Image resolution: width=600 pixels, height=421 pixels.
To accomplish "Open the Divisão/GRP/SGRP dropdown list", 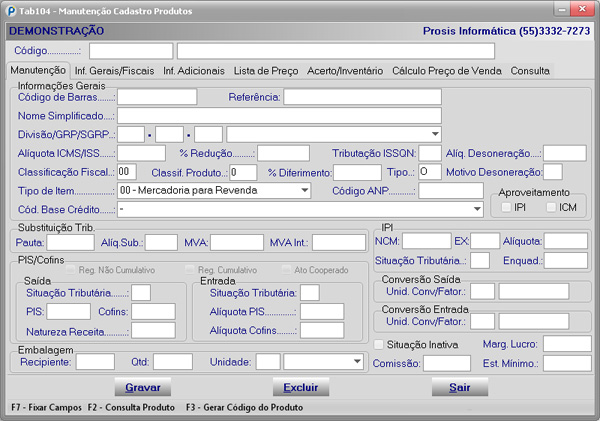I will (435, 134).
